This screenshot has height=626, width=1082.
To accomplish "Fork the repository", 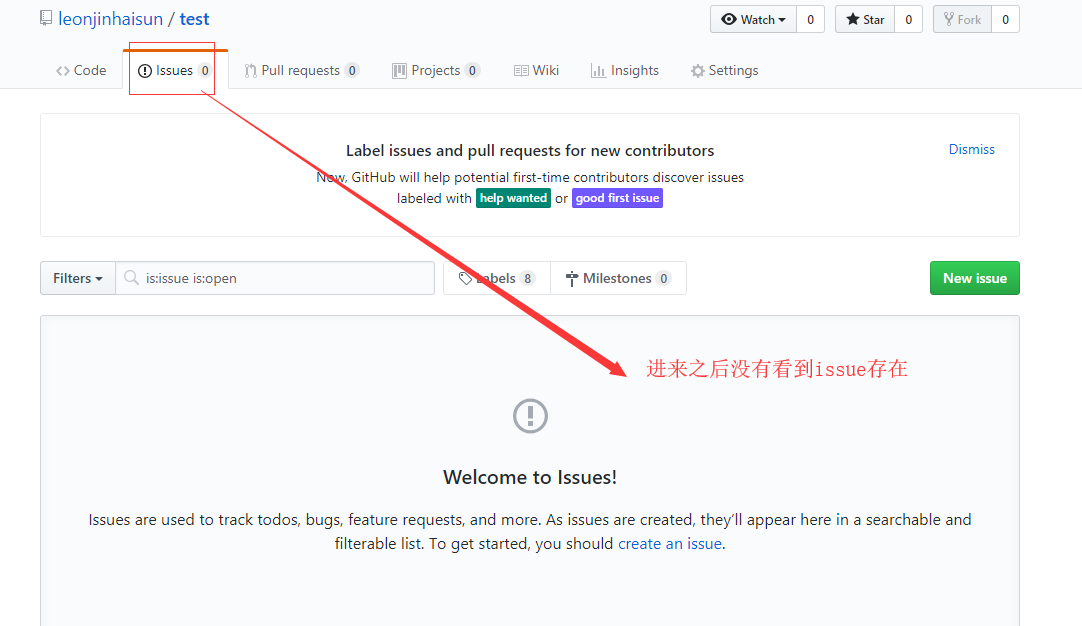I will [x=963, y=19].
